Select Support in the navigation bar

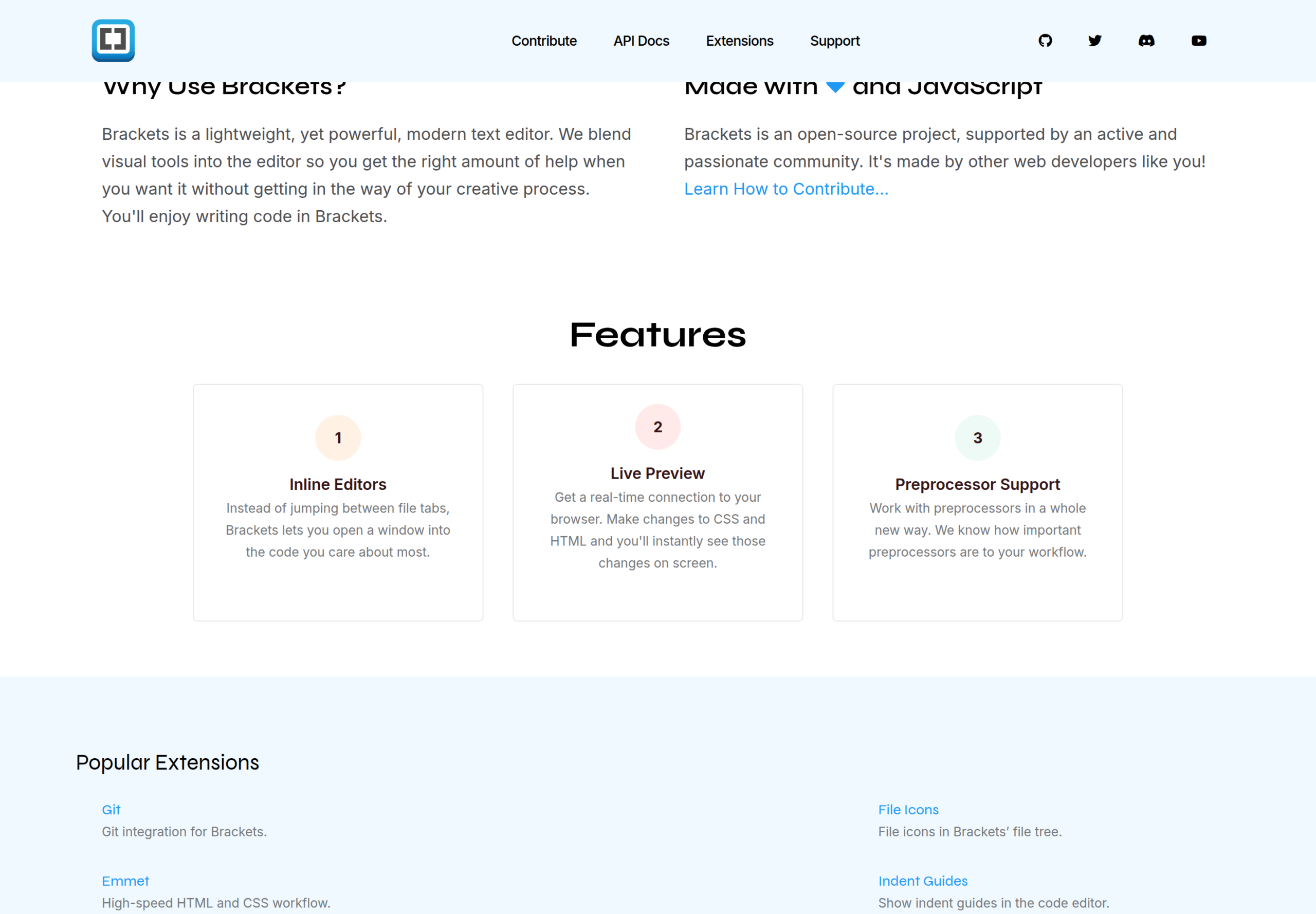tap(834, 41)
